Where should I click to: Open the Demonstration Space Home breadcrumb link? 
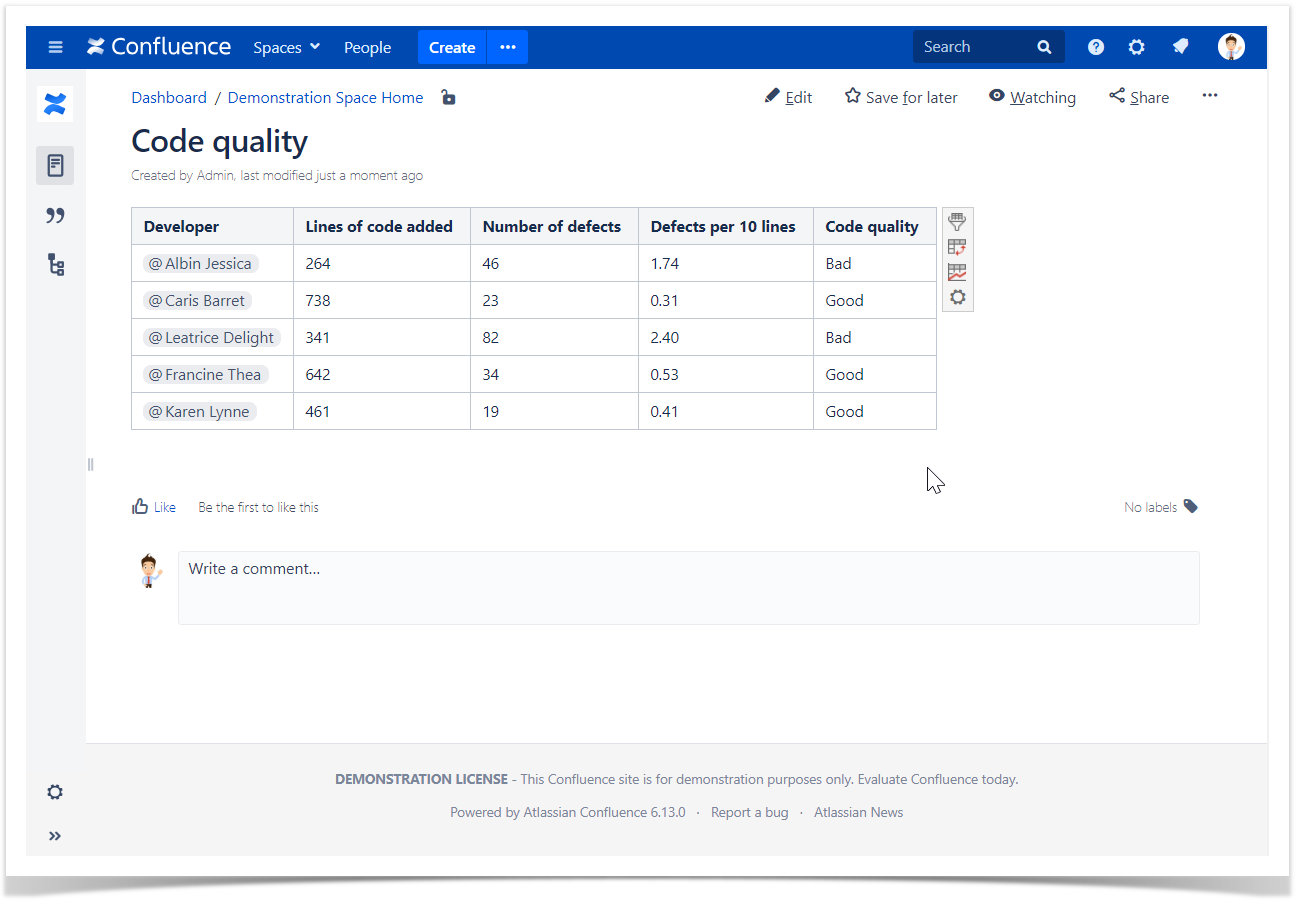coord(325,97)
